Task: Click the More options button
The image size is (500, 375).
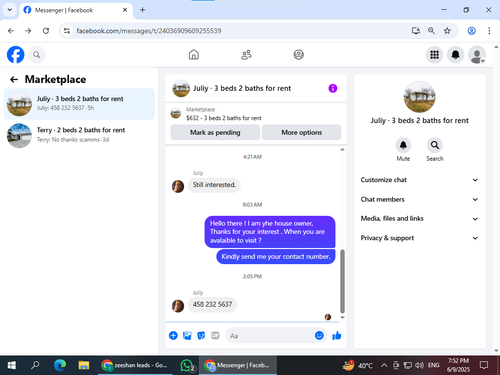Action: pos(301,132)
